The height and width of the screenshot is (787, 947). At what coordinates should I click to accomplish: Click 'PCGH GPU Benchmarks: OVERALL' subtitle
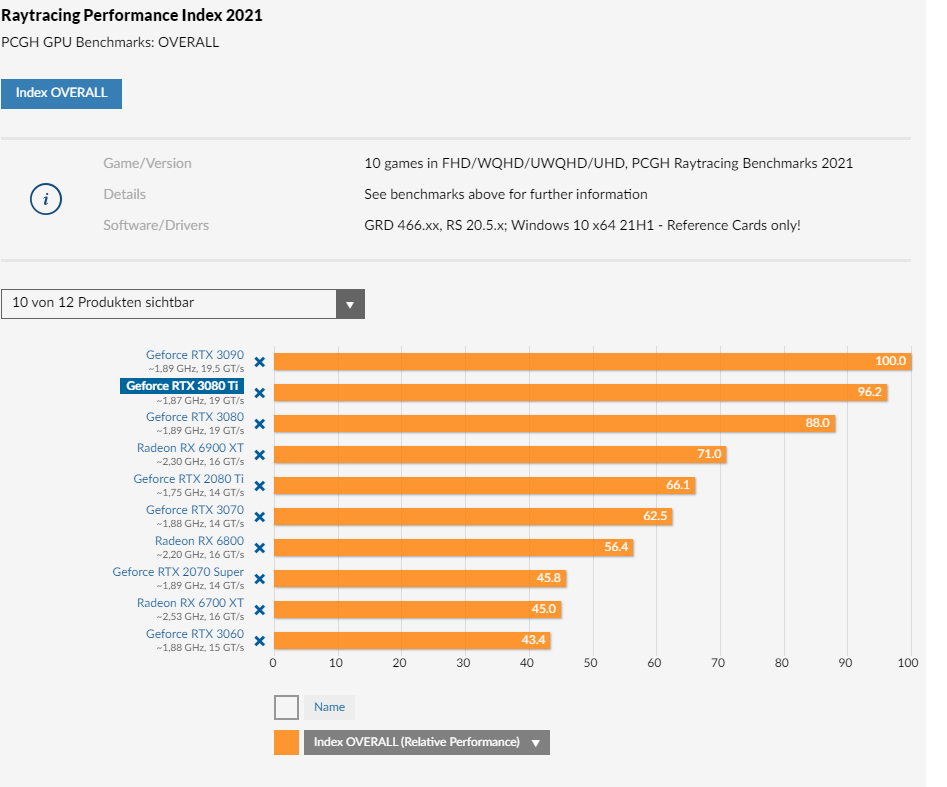110,42
